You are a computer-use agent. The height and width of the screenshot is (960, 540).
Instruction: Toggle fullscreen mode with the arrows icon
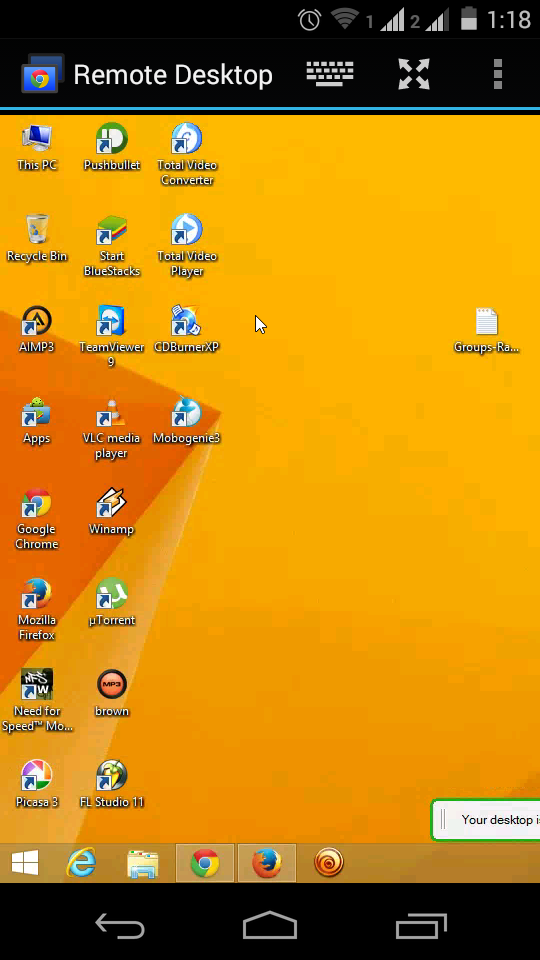click(414, 74)
